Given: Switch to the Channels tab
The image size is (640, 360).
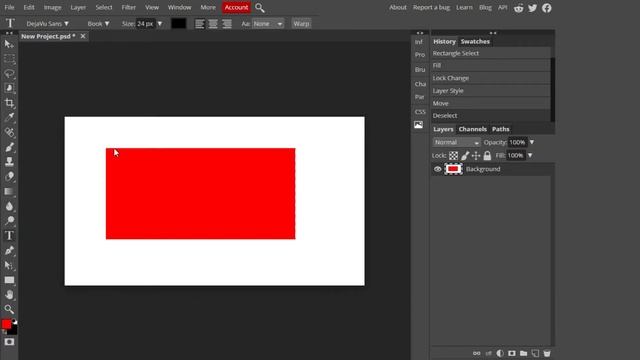Looking at the screenshot, I should (473, 129).
